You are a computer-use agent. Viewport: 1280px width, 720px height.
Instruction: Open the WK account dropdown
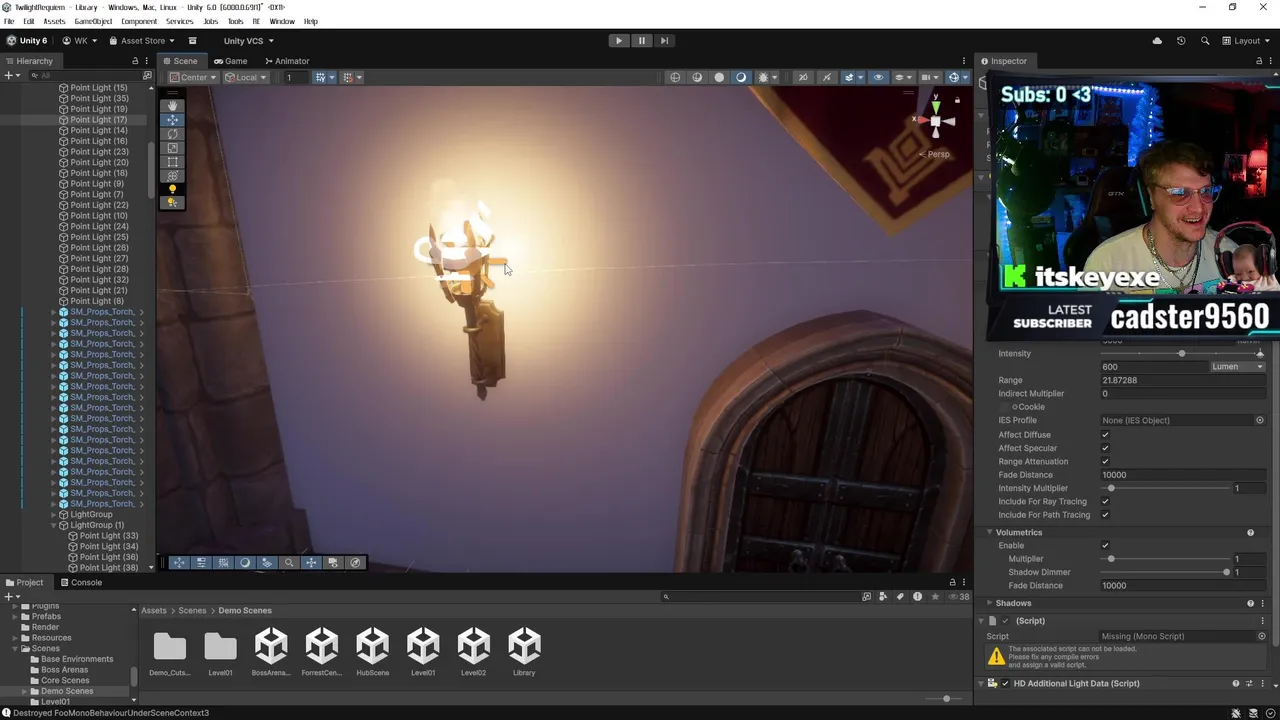click(x=80, y=41)
